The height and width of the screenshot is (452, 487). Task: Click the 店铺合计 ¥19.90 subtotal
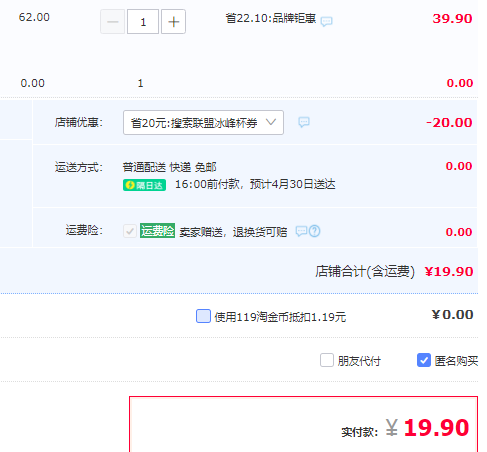(394, 271)
